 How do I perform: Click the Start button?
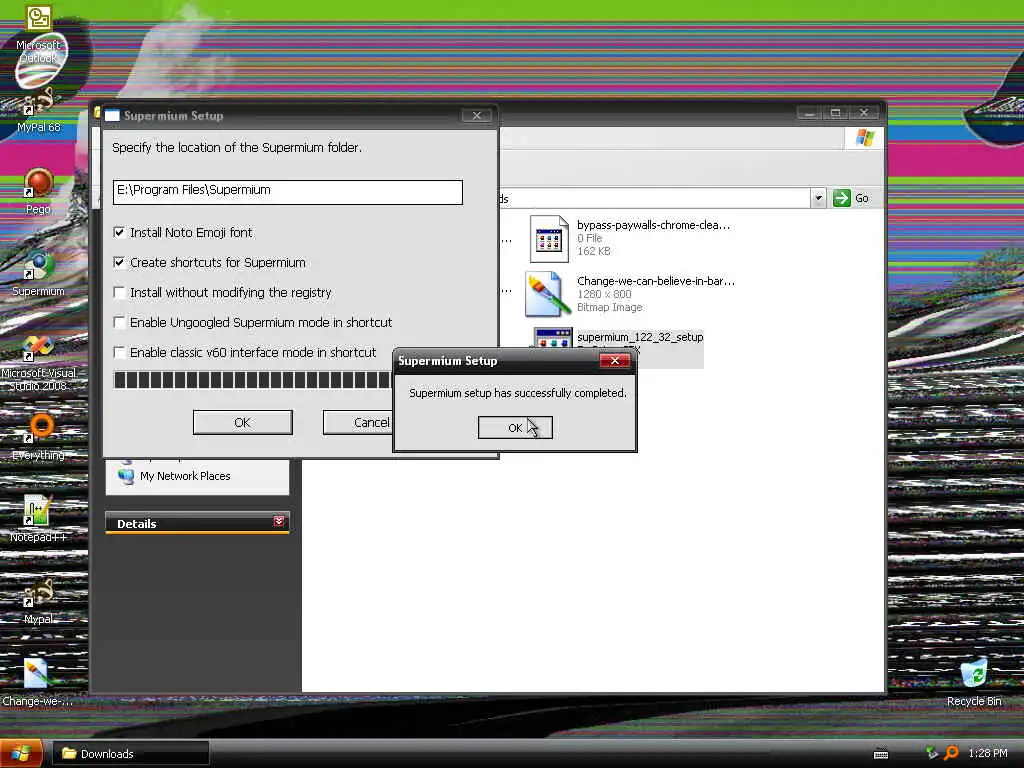click(22, 754)
